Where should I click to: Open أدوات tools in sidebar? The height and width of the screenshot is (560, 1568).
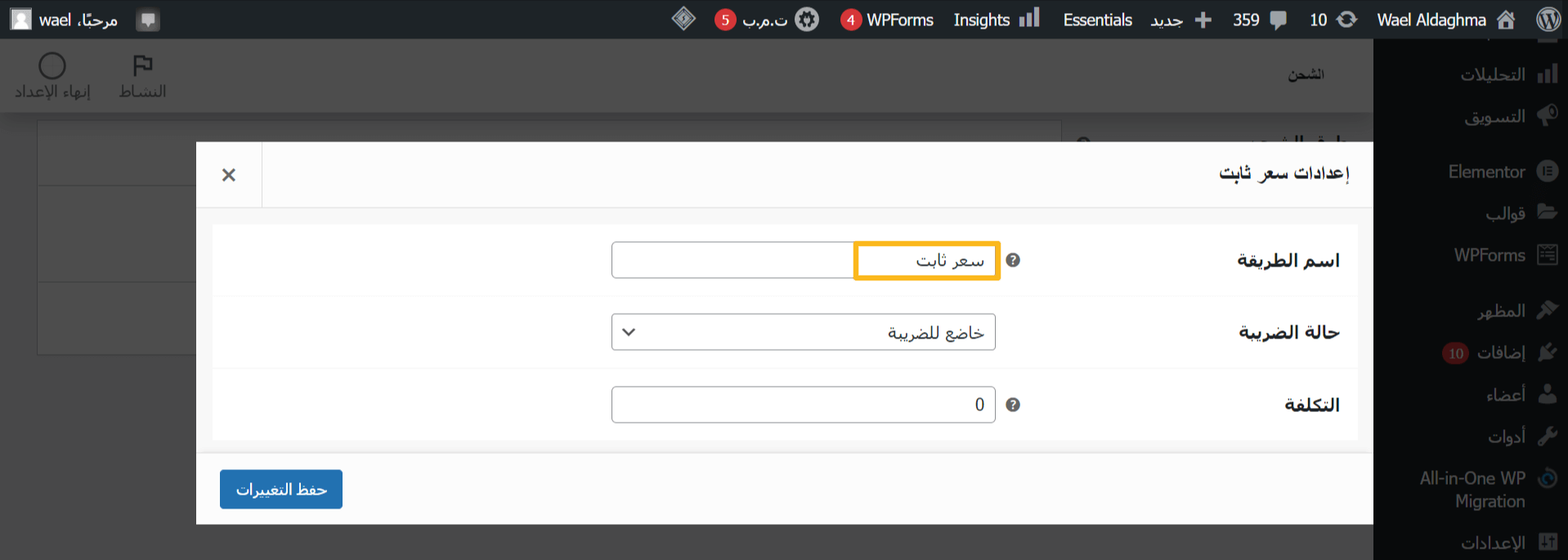1507,437
